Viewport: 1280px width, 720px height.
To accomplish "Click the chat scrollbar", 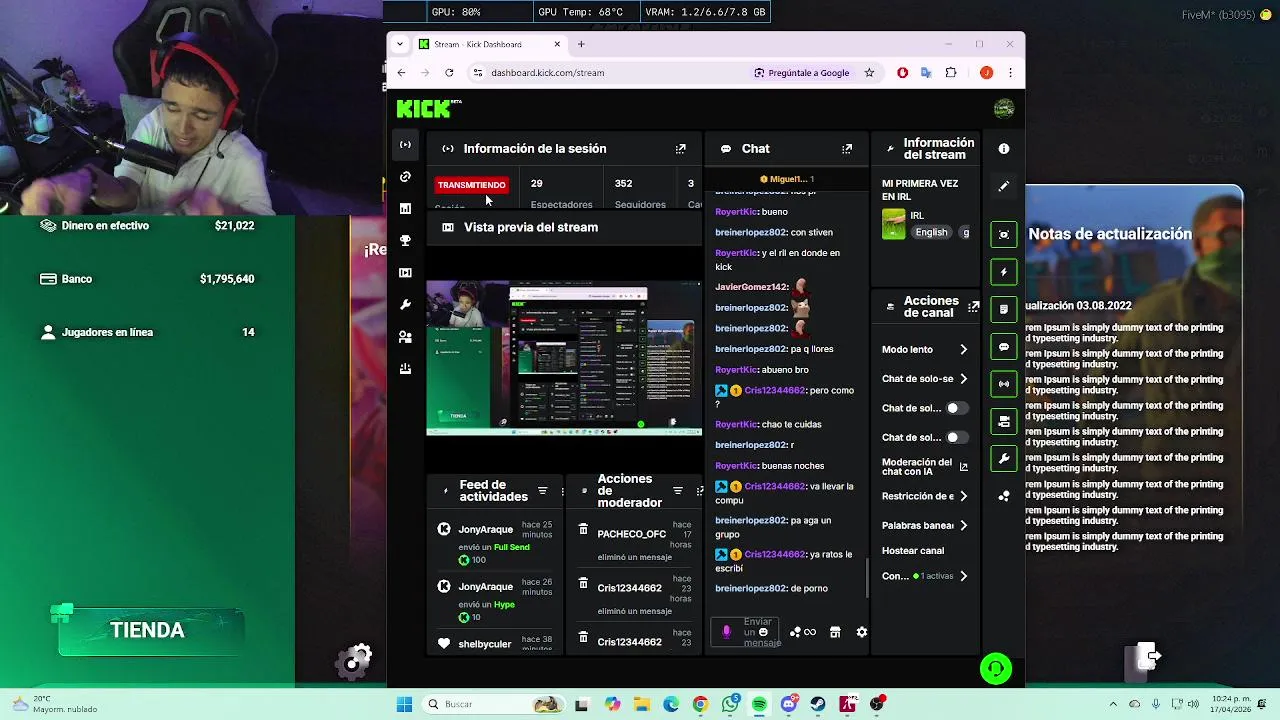I will 867,578.
